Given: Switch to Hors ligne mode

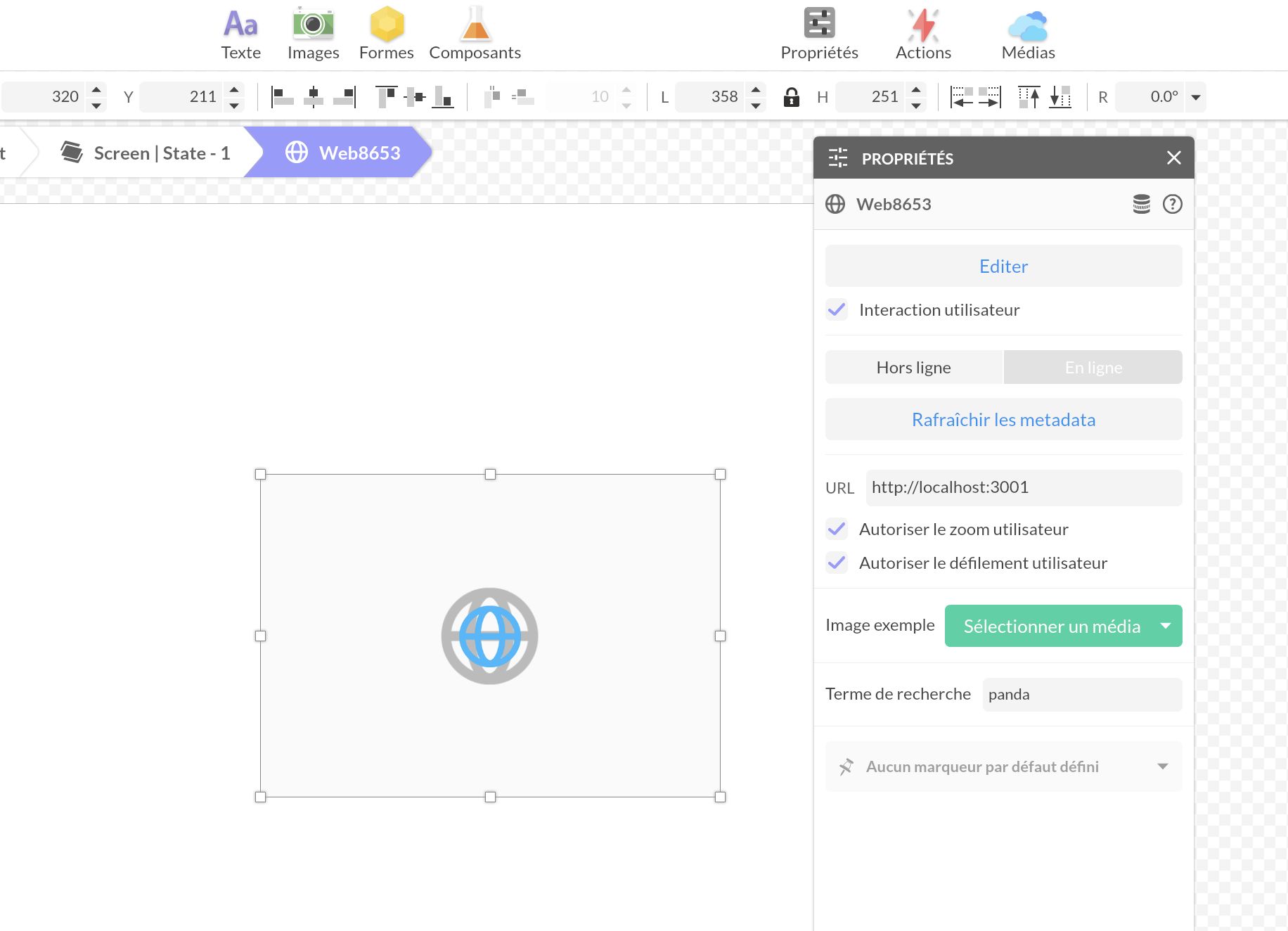Looking at the screenshot, I should pos(913,367).
